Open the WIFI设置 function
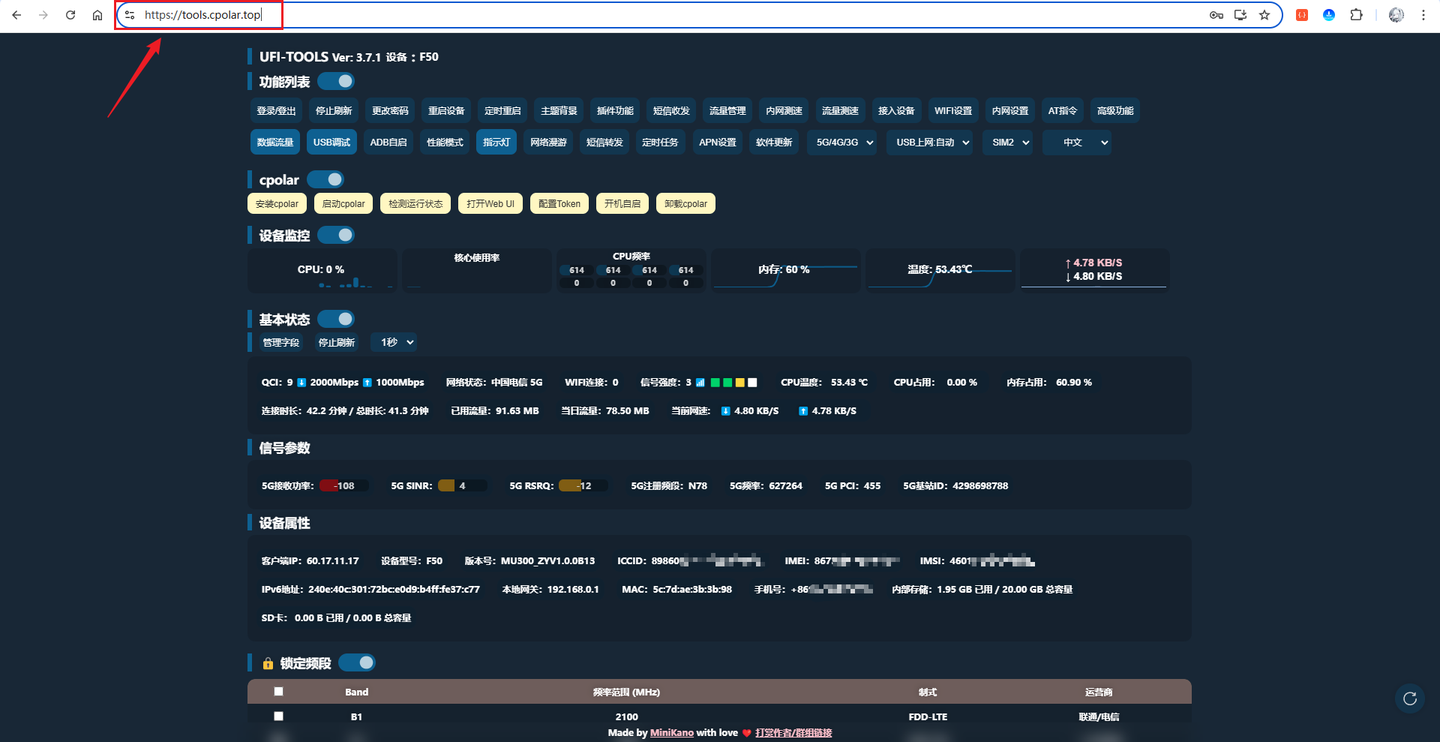The height and width of the screenshot is (742, 1440). coord(953,111)
